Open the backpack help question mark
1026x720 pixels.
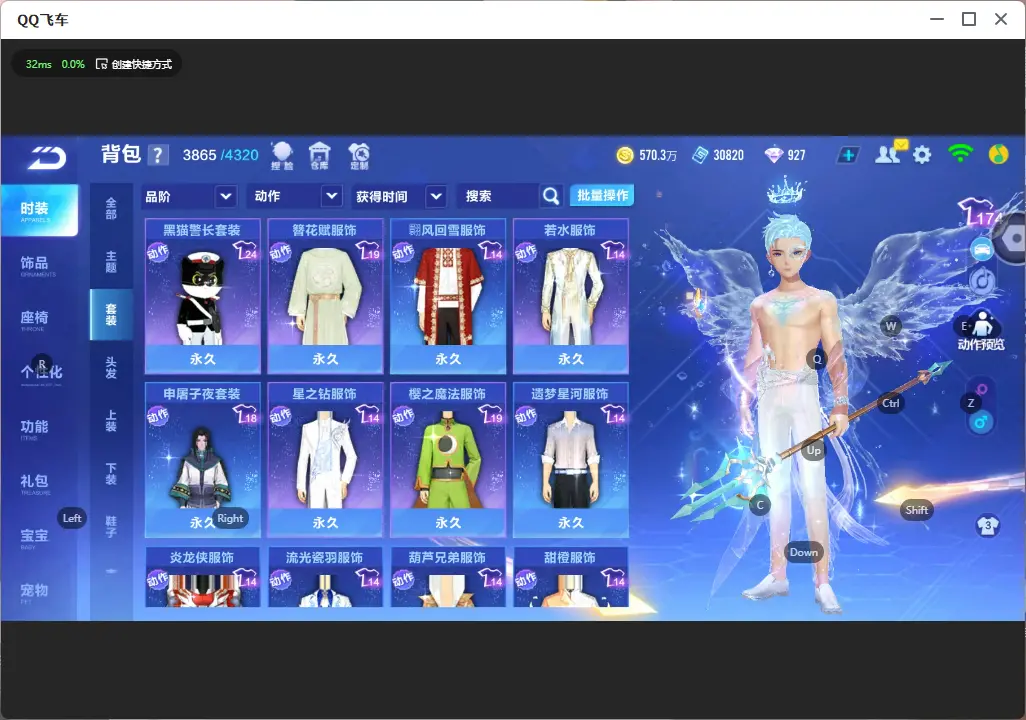click(158, 155)
